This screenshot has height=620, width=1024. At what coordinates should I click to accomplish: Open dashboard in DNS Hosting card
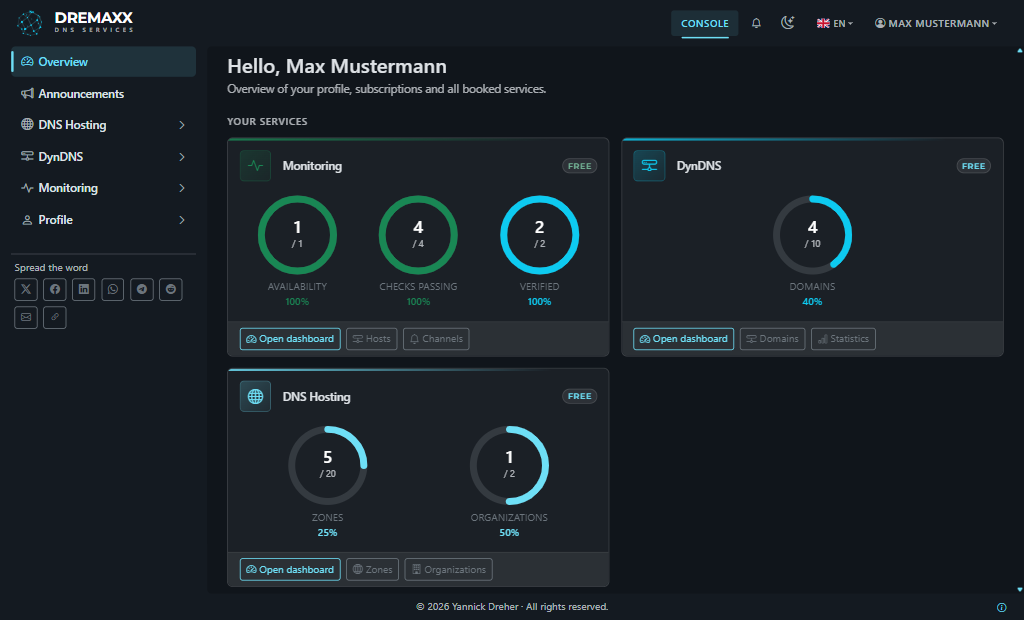[x=290, y=569]
